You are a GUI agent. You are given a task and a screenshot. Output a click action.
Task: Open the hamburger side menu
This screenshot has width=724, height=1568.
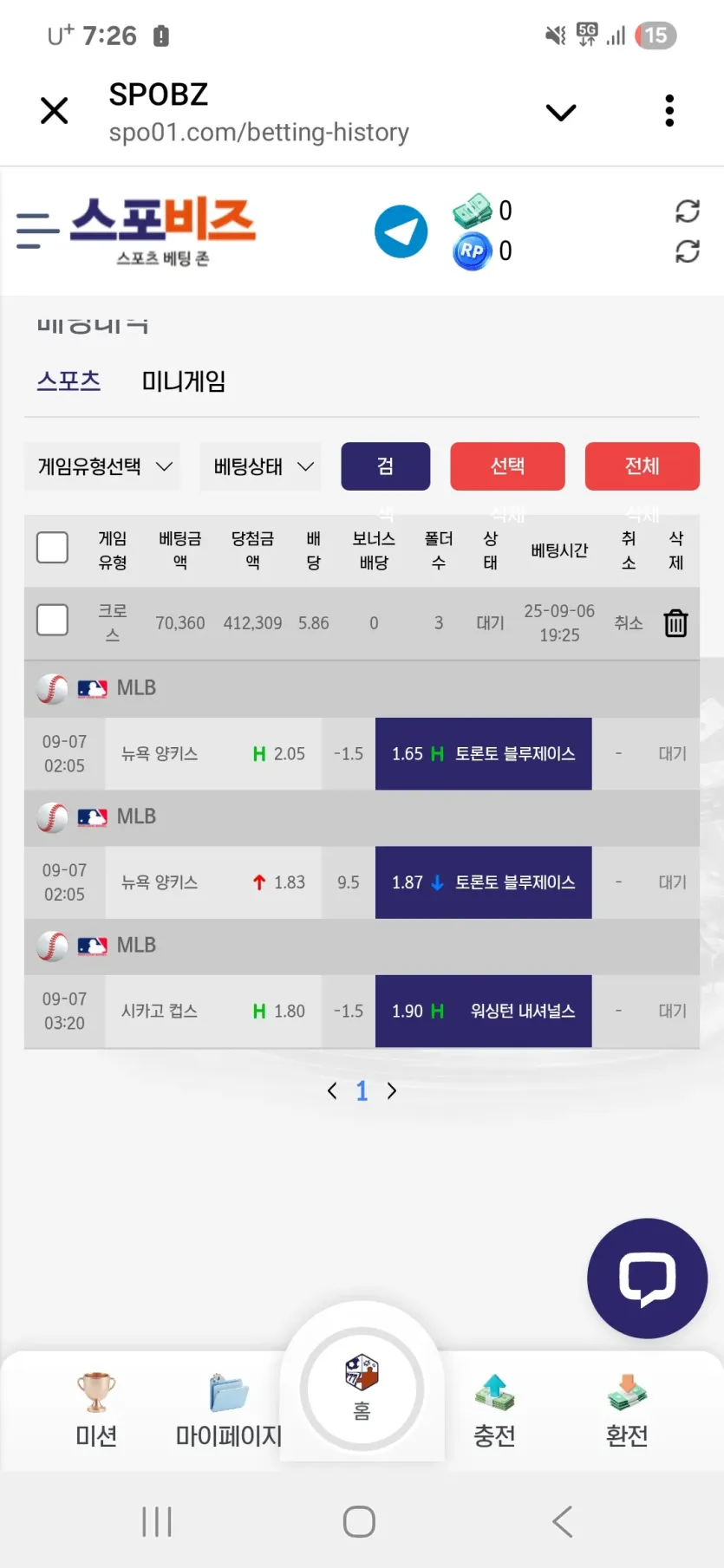[37, 231]
